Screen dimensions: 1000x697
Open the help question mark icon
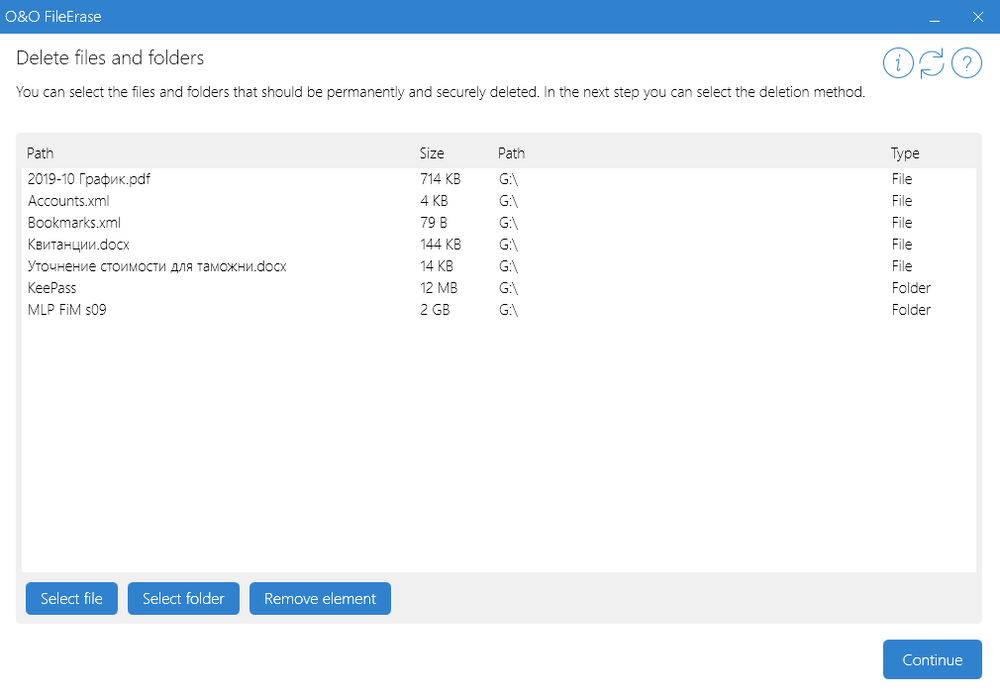(x=965, y=64)
